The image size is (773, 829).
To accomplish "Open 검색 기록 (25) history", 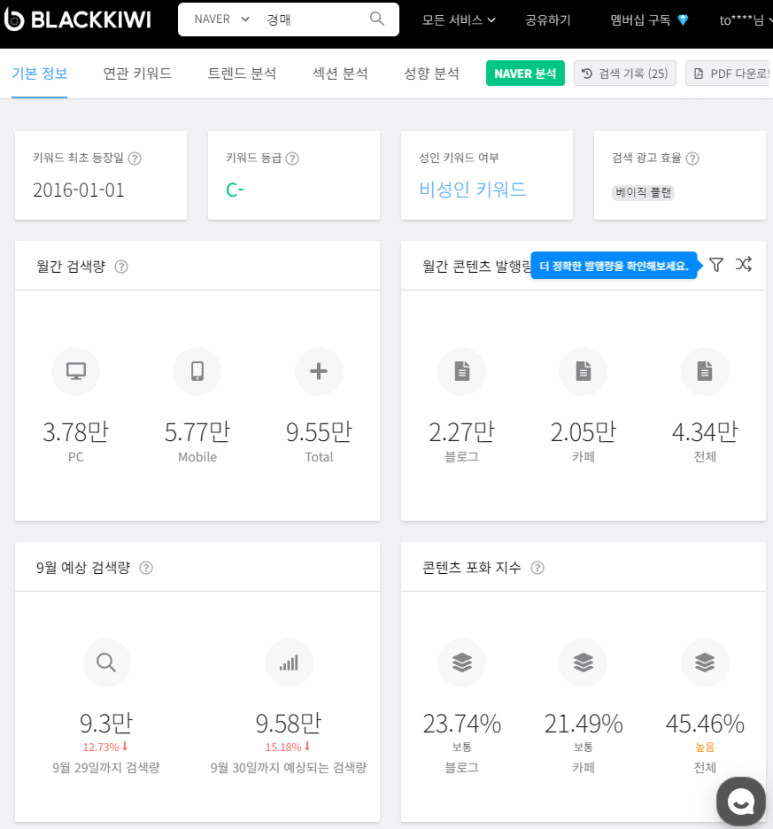I will (x=625, y=73).
